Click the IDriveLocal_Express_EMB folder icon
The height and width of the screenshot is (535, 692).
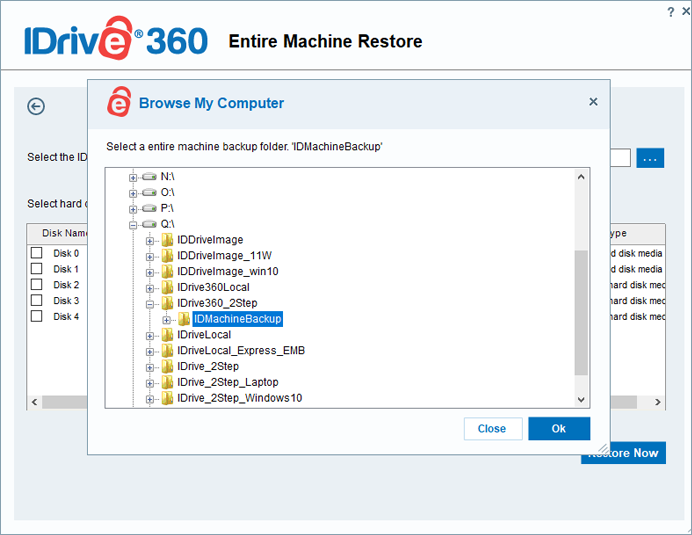(167, 351)
